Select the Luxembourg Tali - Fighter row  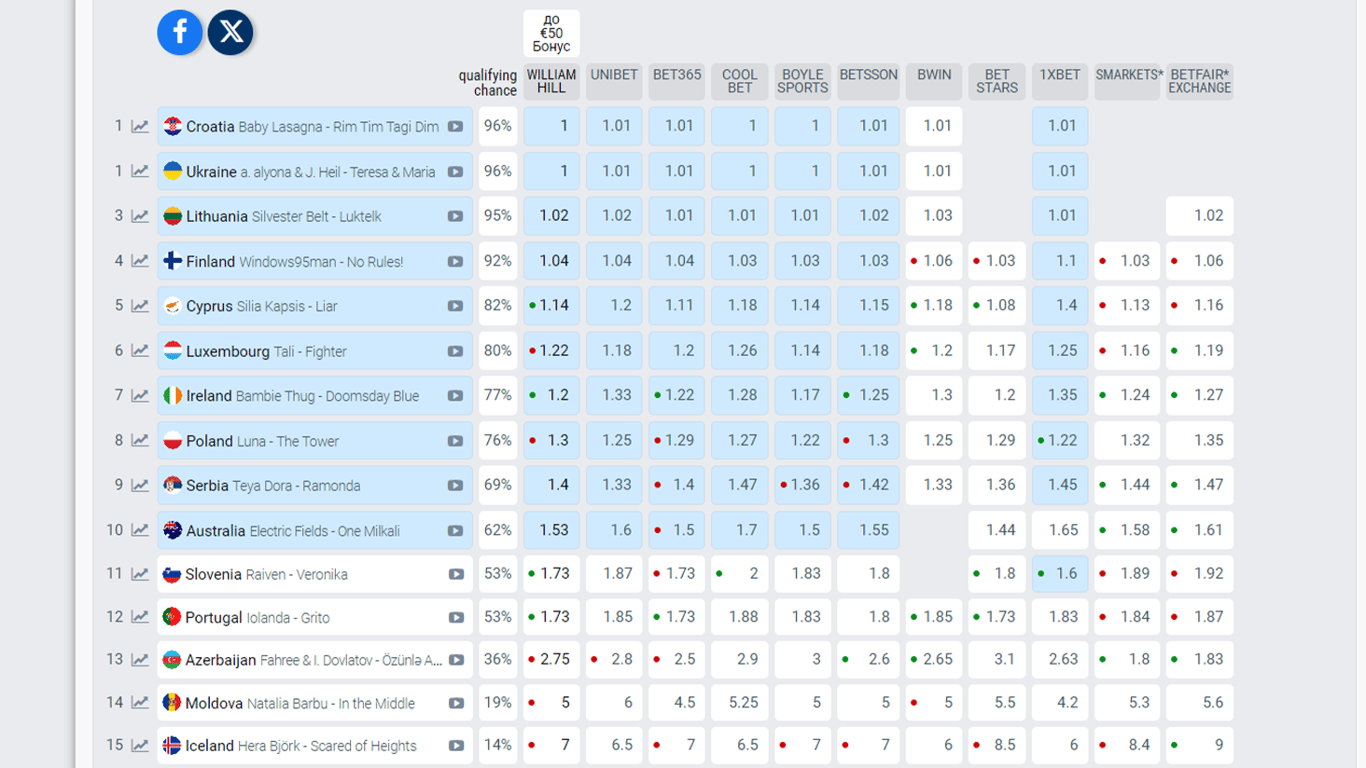click(x=300, y=352)
